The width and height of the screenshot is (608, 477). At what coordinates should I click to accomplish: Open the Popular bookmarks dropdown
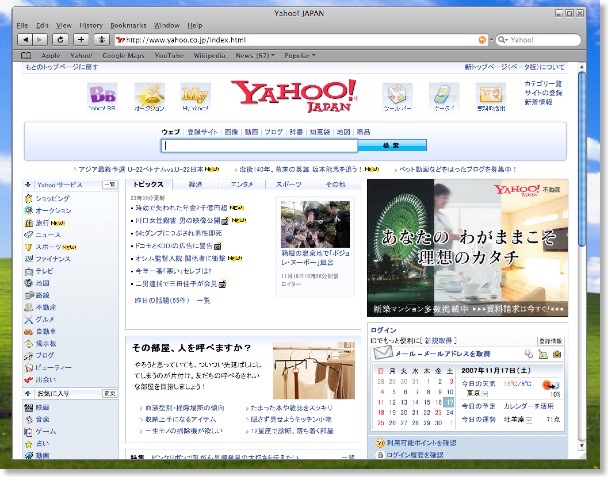[300, 55]
